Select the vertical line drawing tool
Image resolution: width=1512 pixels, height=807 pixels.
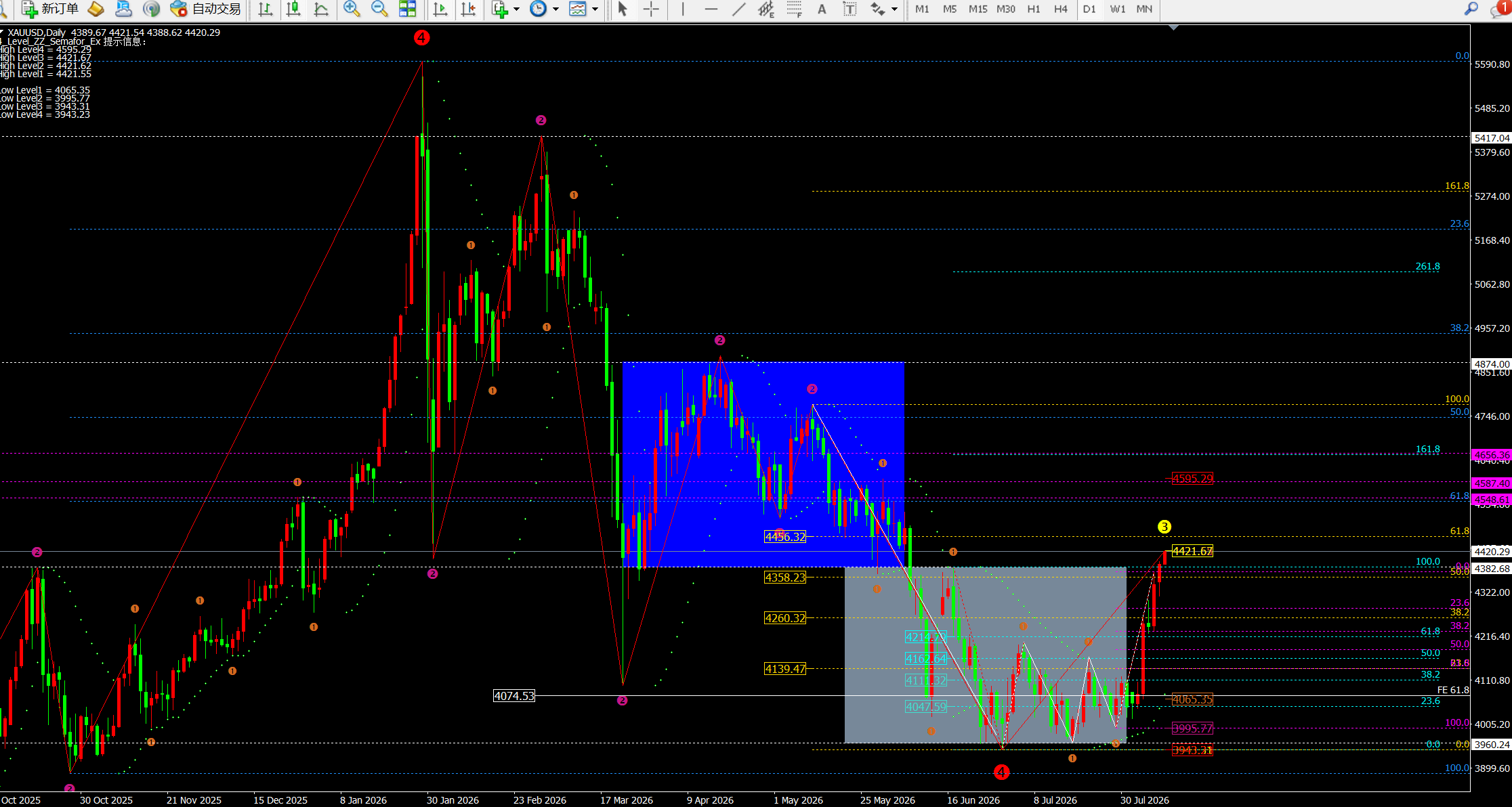pos(683,9)
